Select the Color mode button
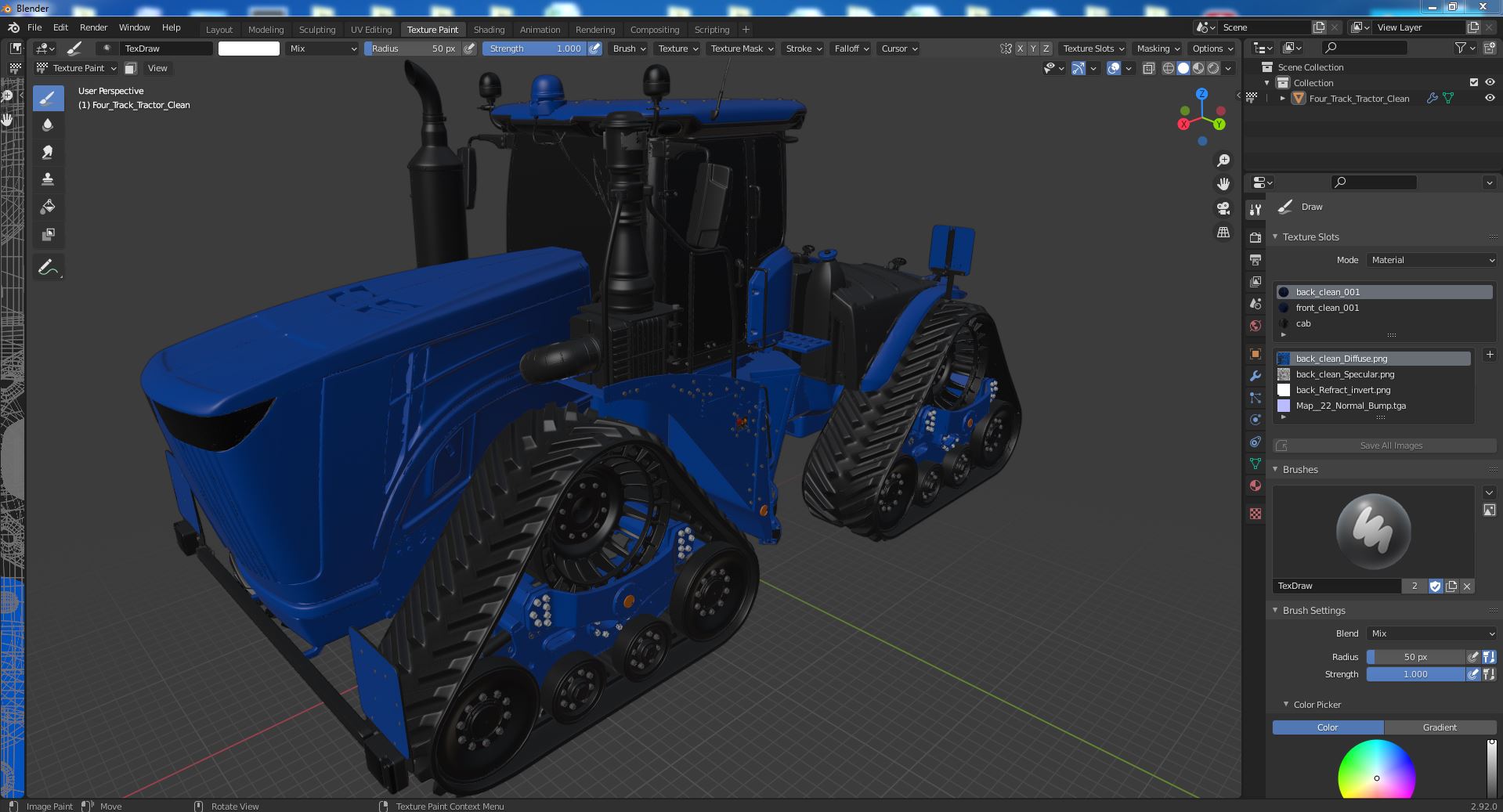The height and width of the screenshot is (812, 1503). [1328, 727]
